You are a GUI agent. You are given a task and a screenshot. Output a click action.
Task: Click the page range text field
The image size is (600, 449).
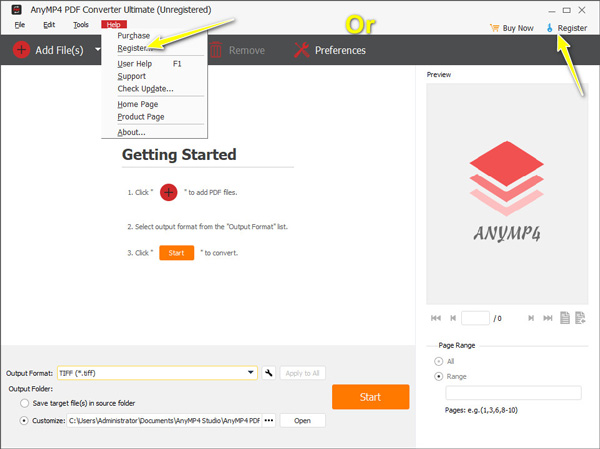pyautogui.click(x=513, y=393)
